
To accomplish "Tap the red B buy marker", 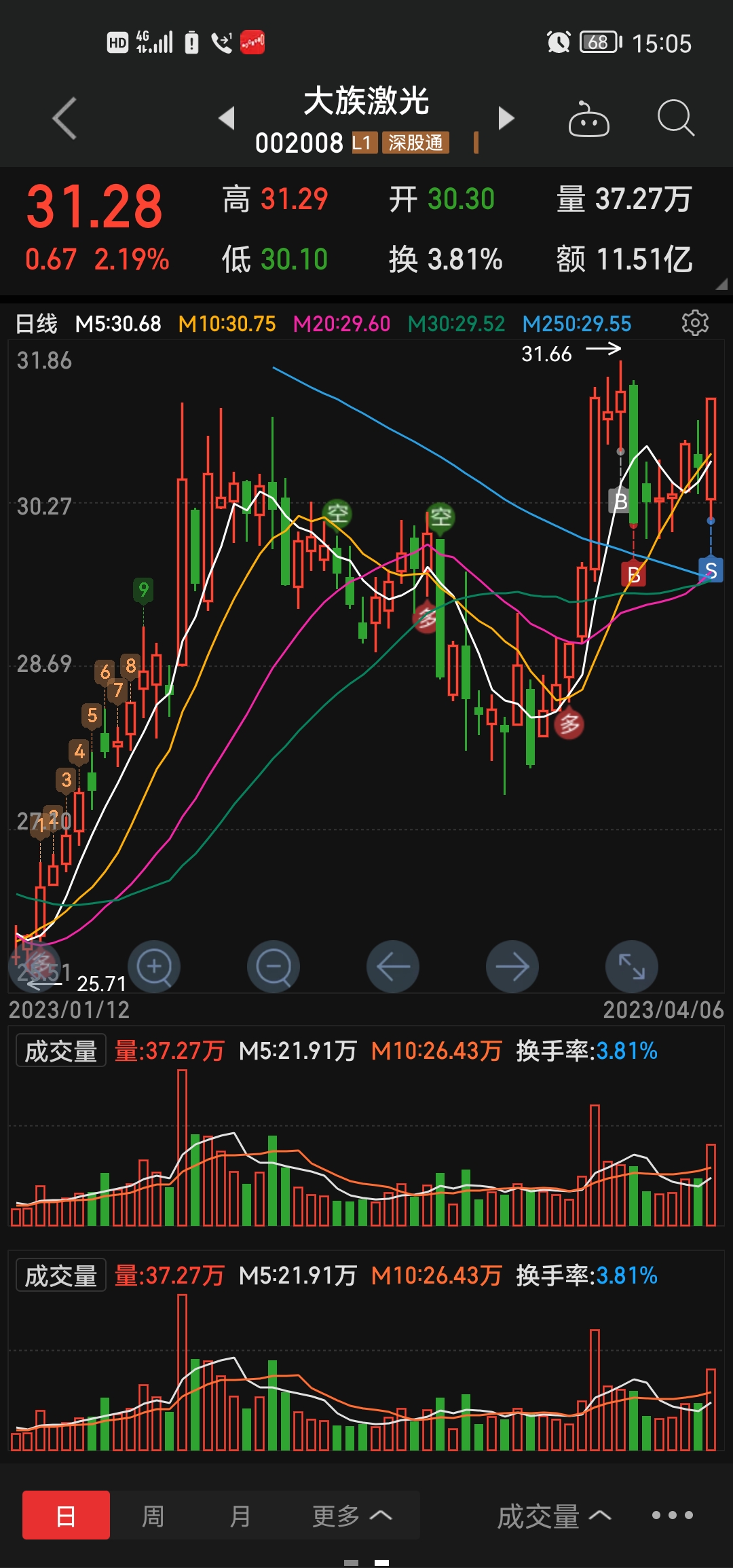I will point(633,575).
